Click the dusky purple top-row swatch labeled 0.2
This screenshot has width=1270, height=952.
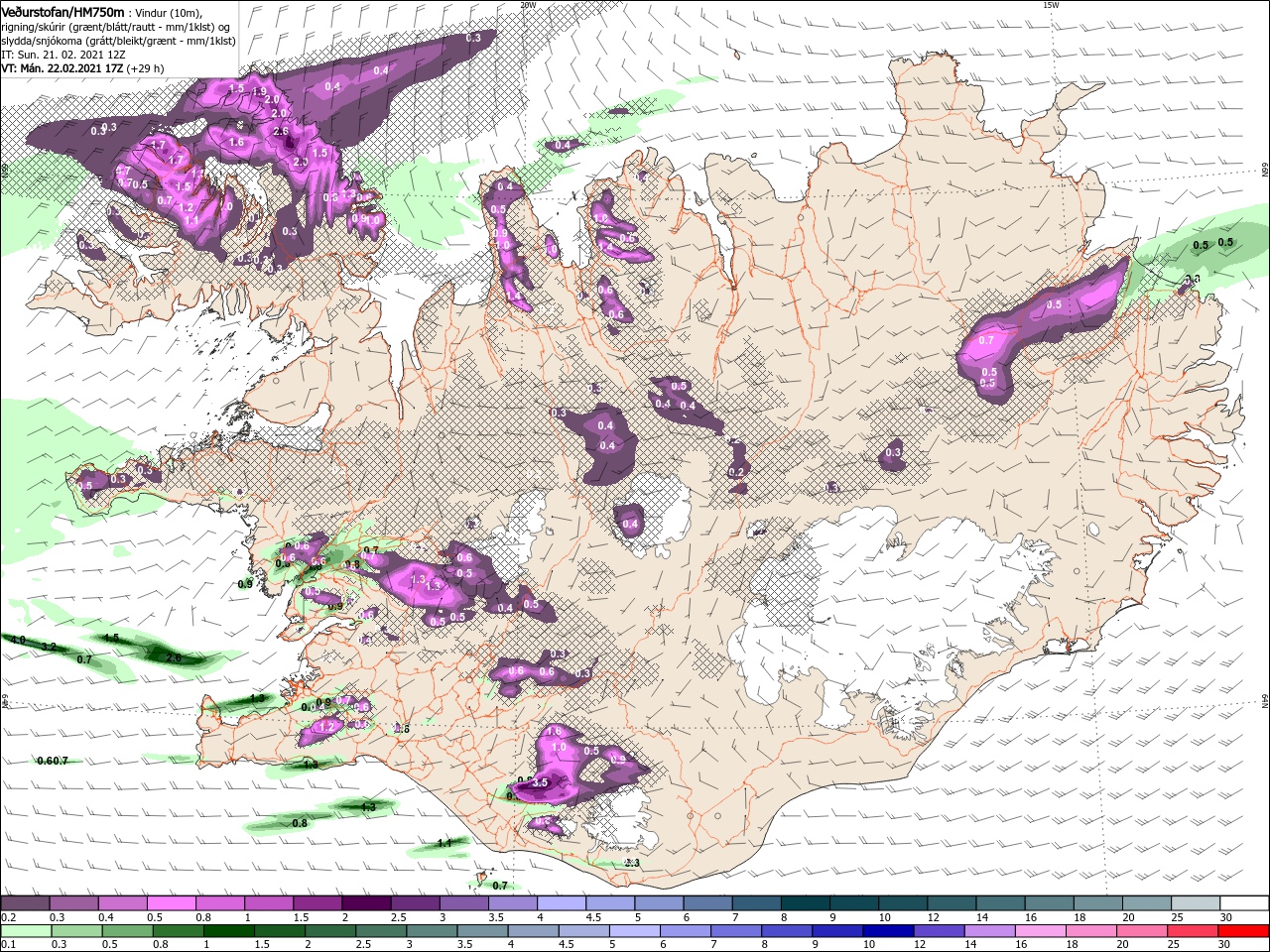pos(25,903)
